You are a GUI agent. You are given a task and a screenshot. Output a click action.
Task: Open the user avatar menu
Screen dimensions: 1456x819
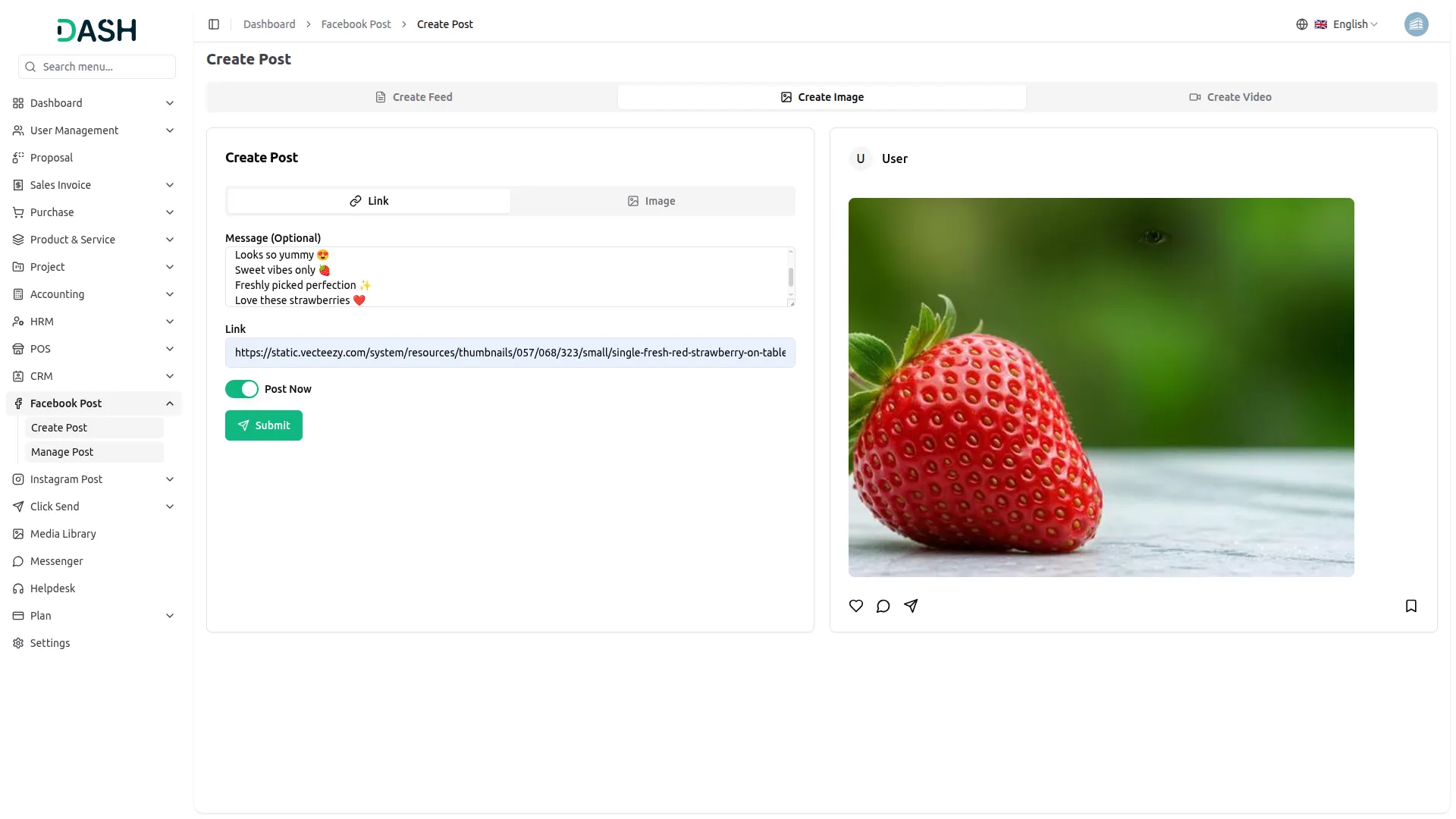[1416, 24]
